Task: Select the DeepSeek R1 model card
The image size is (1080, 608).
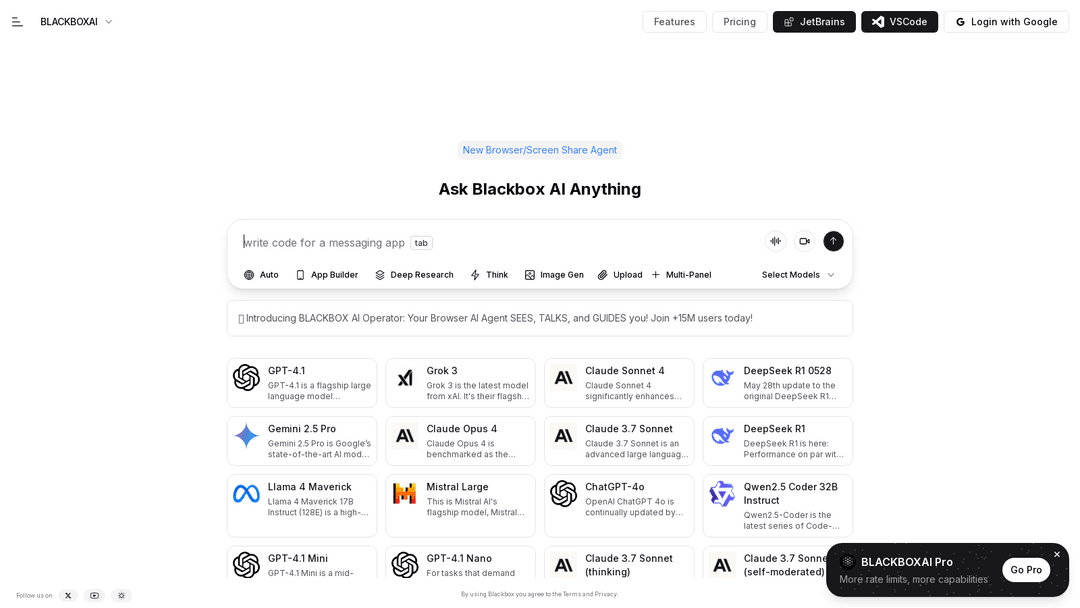Action: coord(778,441)
